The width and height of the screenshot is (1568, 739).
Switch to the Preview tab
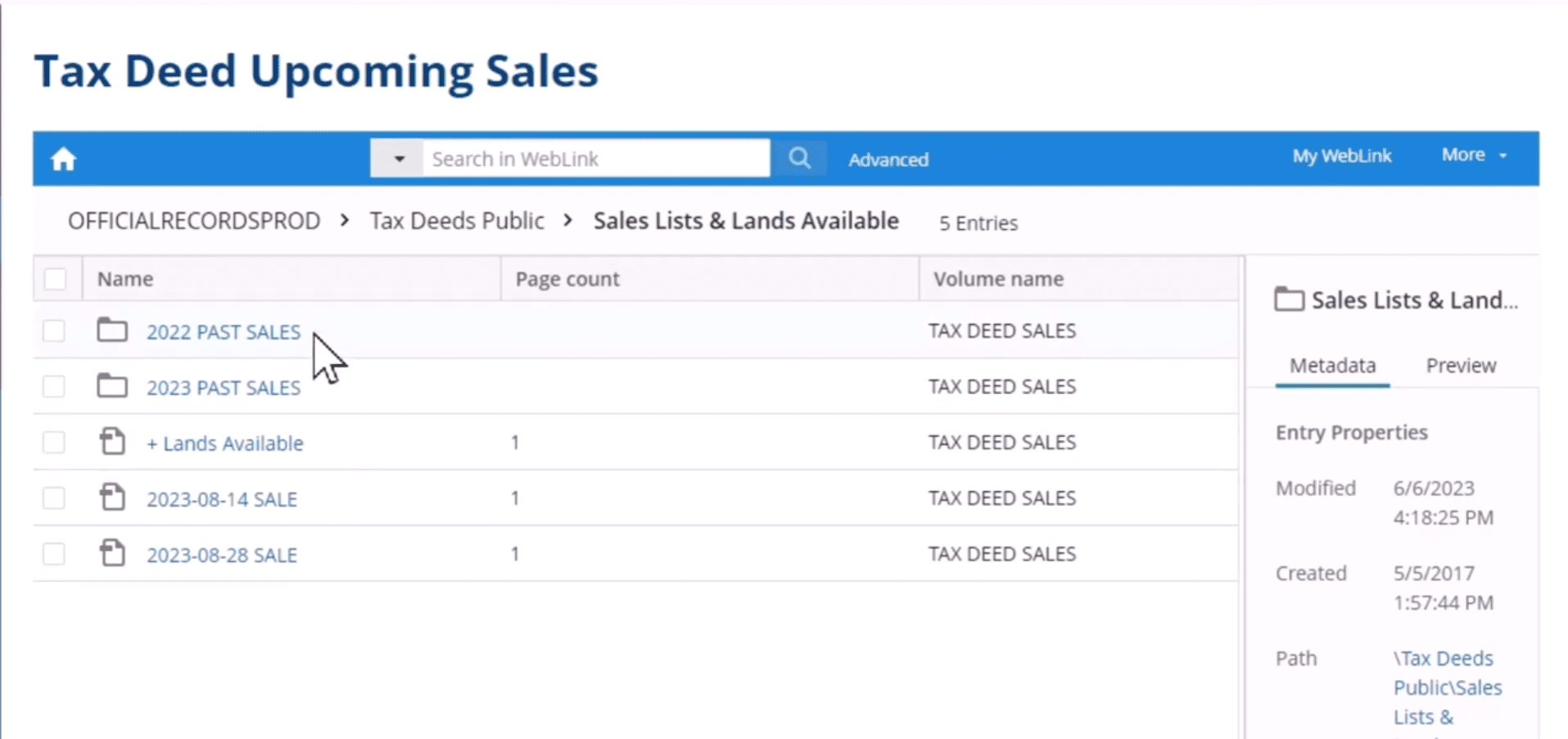1461,365
